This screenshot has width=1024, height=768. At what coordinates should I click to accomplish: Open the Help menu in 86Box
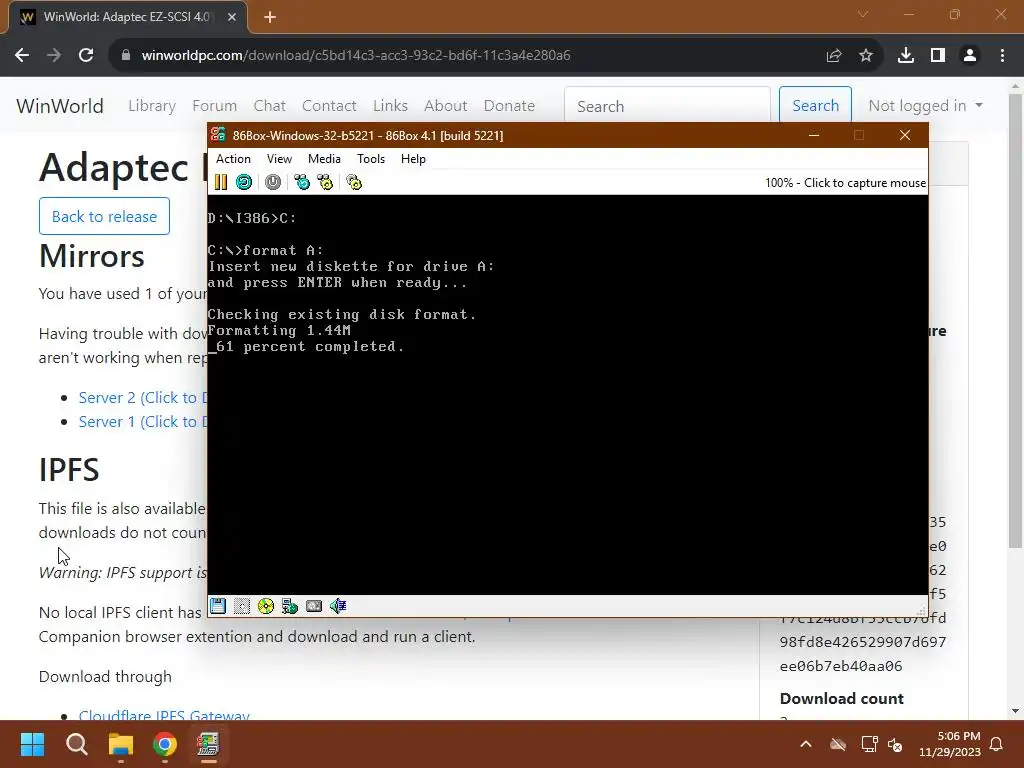point(413,159)
